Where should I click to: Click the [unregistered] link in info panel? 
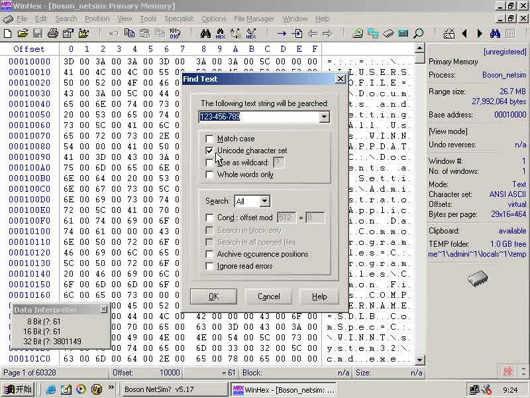505,52
